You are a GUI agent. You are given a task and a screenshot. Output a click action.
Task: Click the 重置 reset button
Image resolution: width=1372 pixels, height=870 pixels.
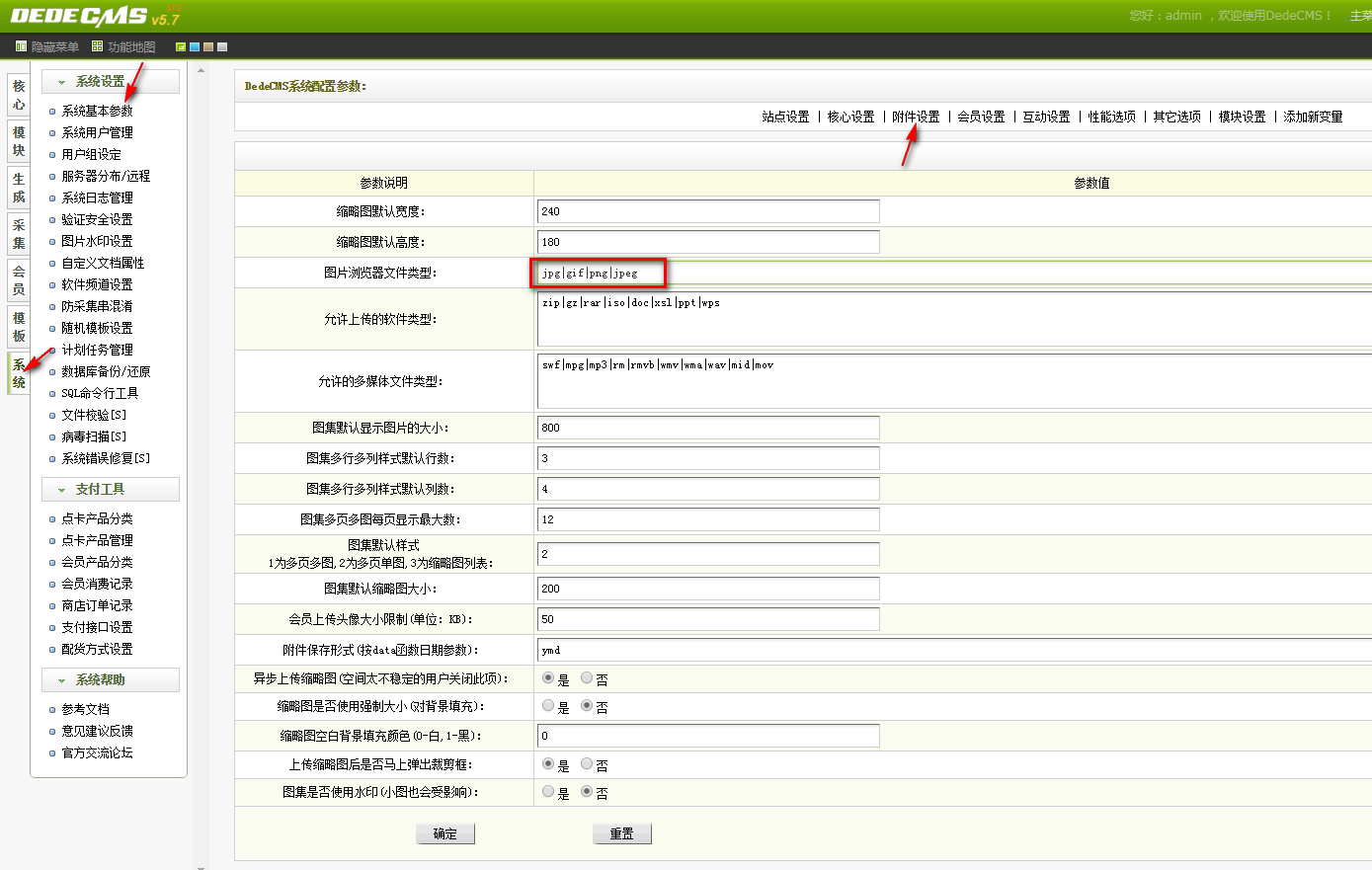[x=622, y=833]
